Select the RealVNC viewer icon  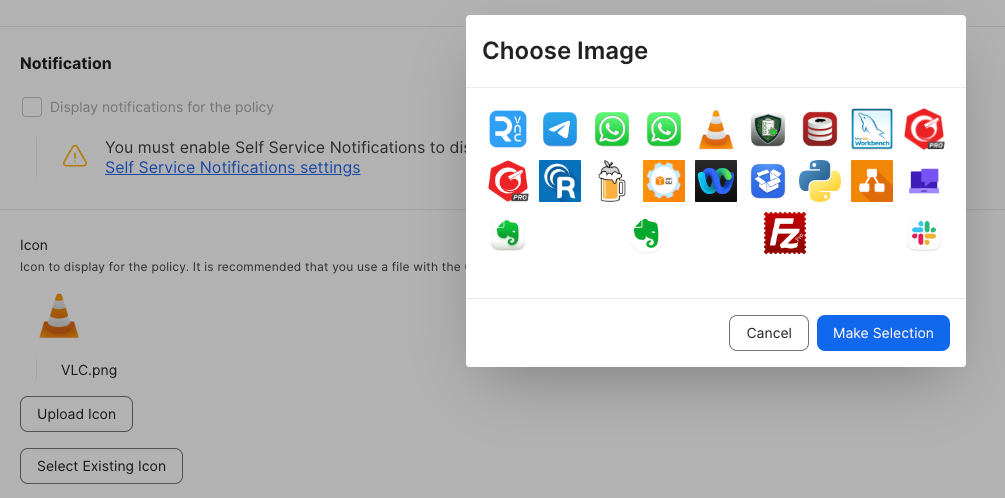(x=508, y=129)
